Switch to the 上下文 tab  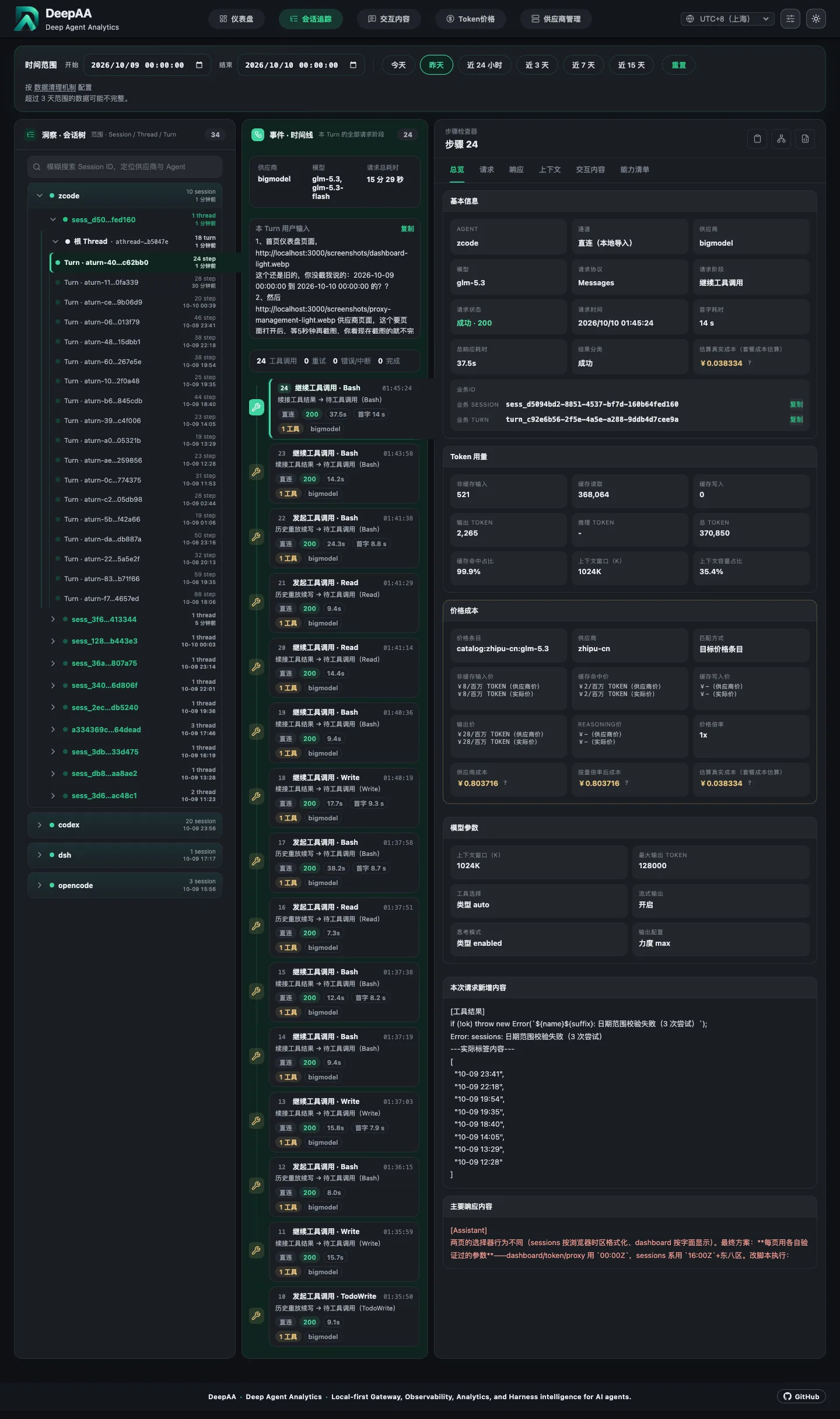pos(549,170)
